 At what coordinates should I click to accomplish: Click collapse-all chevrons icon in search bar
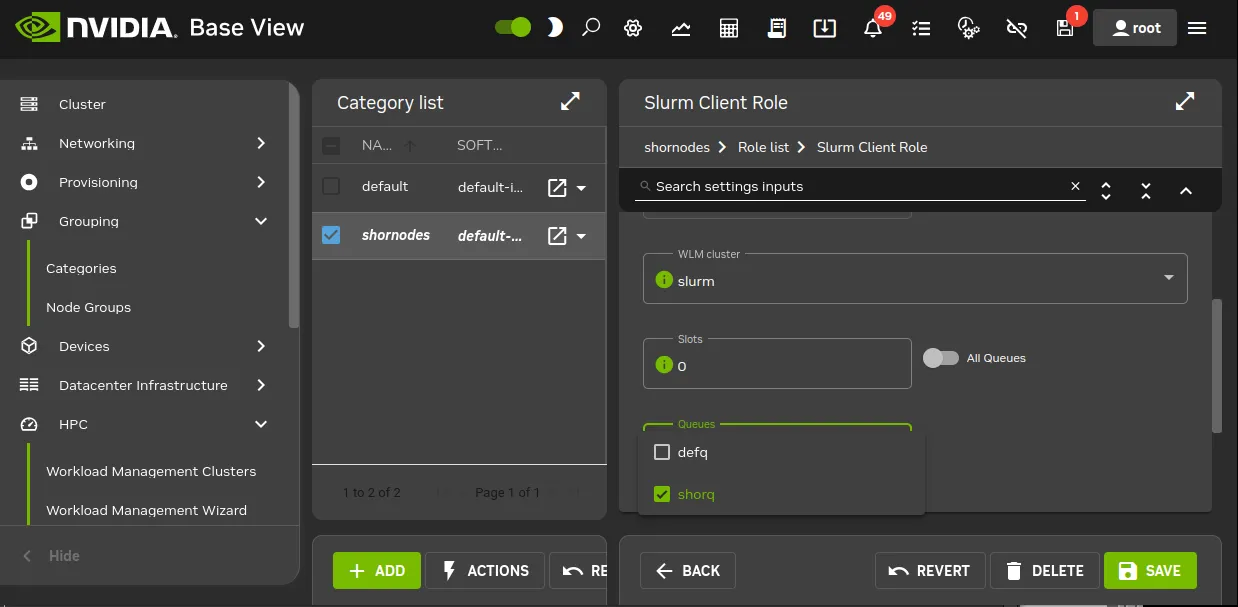1146,190
